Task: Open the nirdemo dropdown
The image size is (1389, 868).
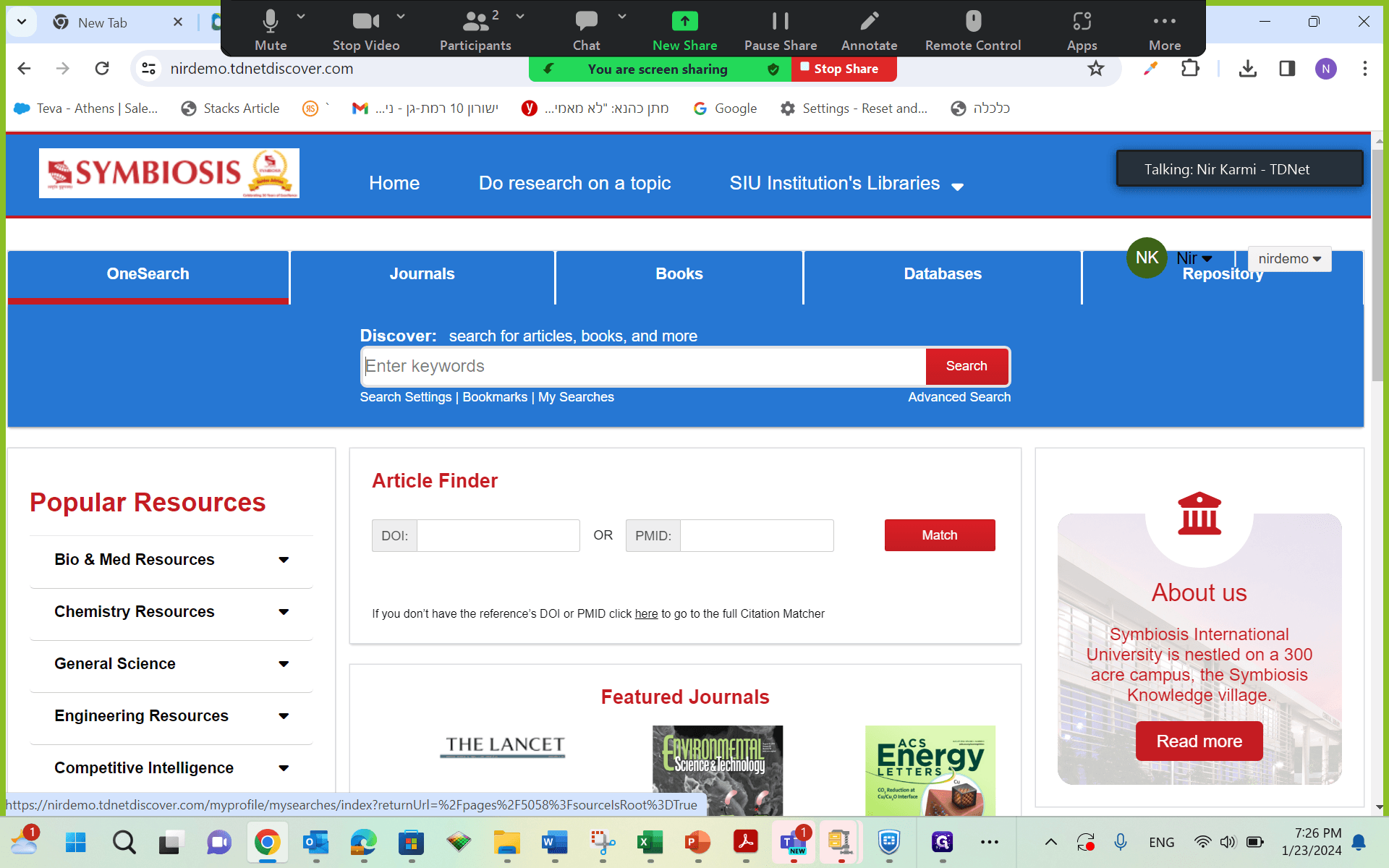Action: [x=1289, y=259]
